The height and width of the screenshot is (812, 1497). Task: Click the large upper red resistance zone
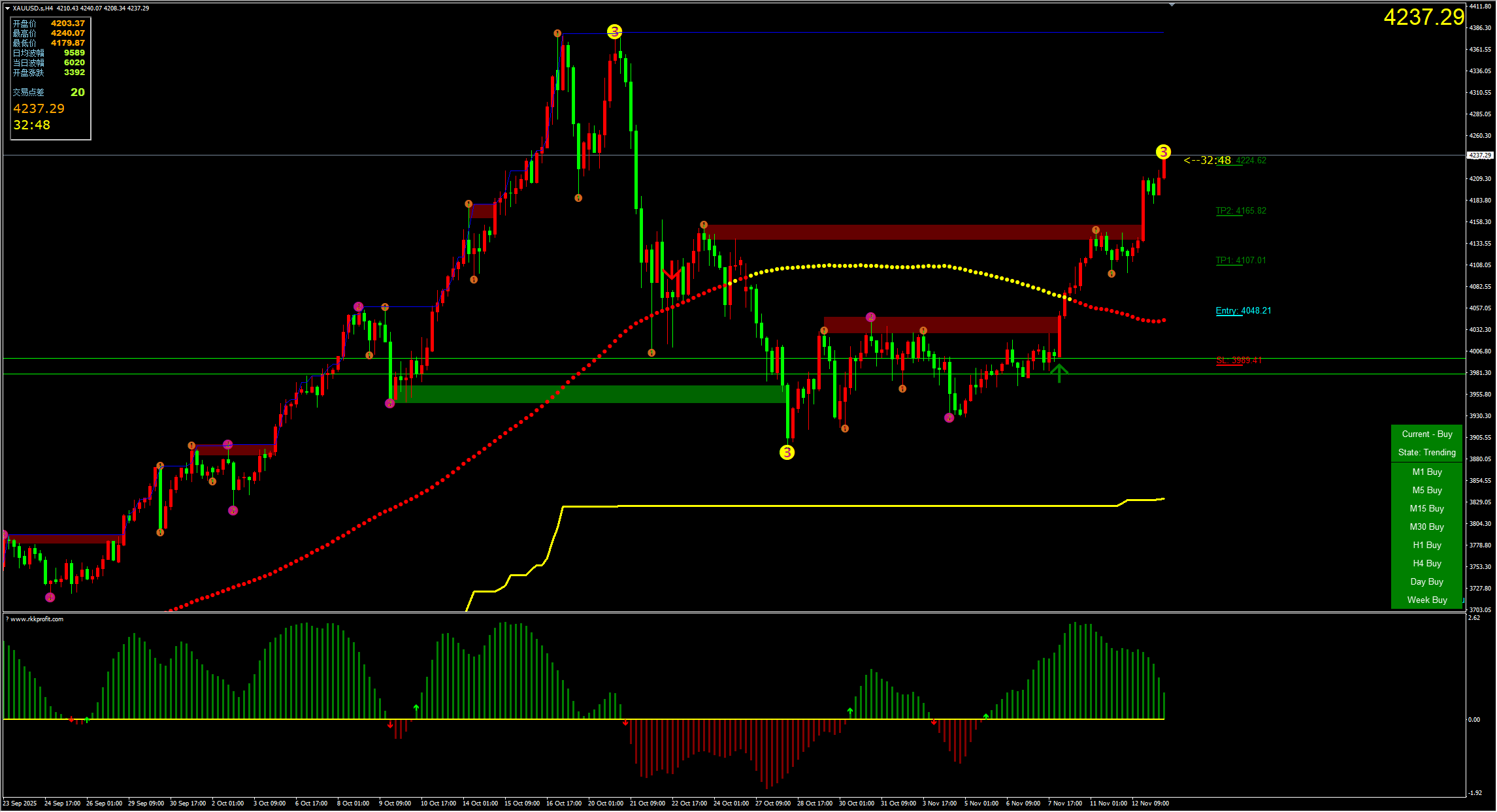click(x=915, y=232)
